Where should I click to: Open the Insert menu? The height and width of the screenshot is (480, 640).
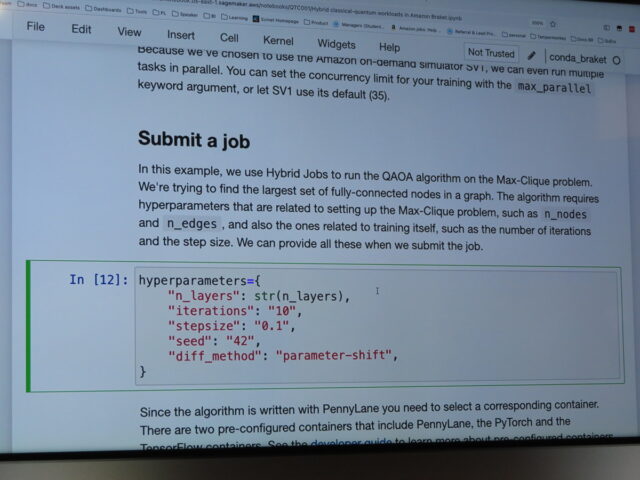181,35
